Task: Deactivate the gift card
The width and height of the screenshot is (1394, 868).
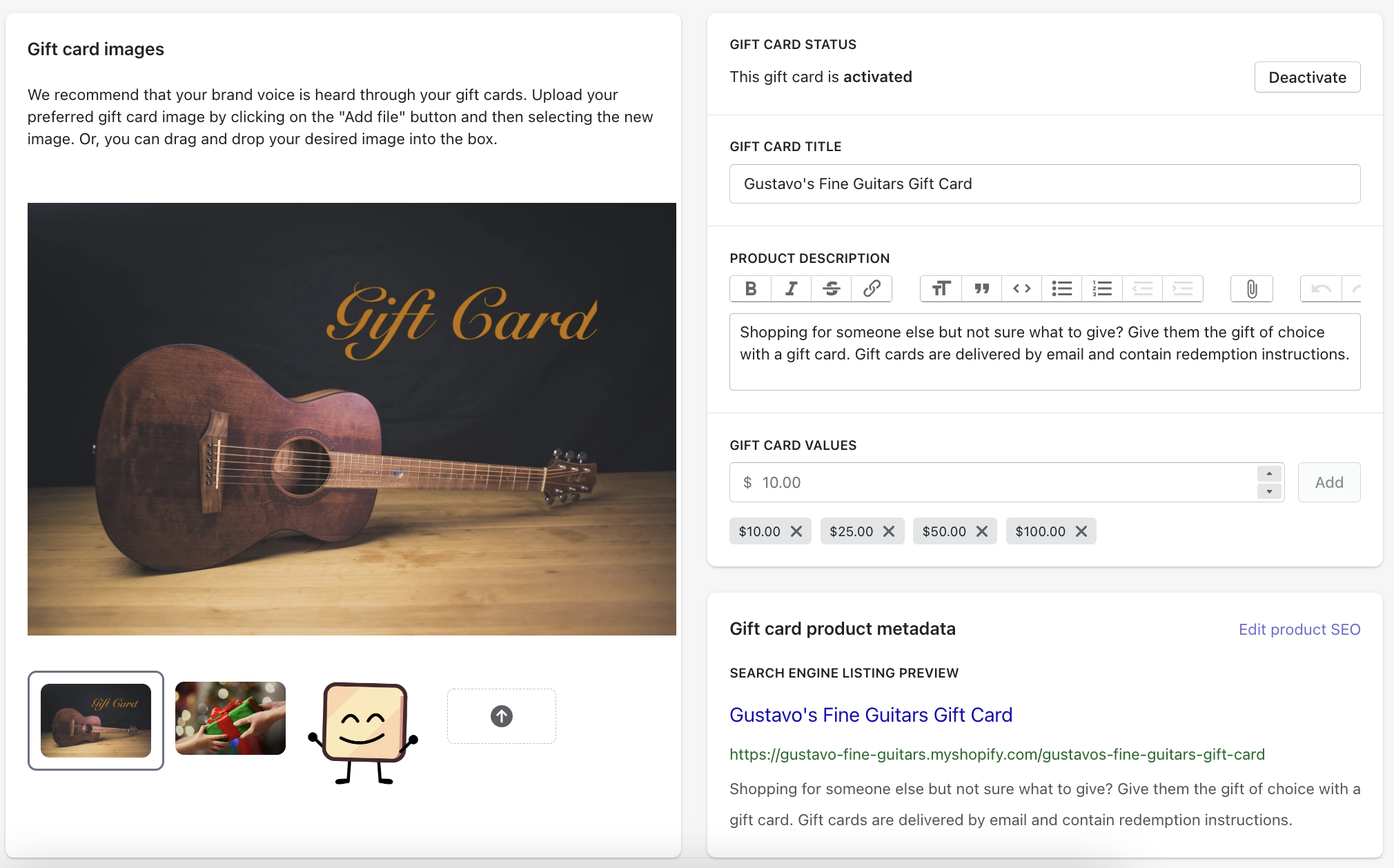Action: coord(1307,77)
